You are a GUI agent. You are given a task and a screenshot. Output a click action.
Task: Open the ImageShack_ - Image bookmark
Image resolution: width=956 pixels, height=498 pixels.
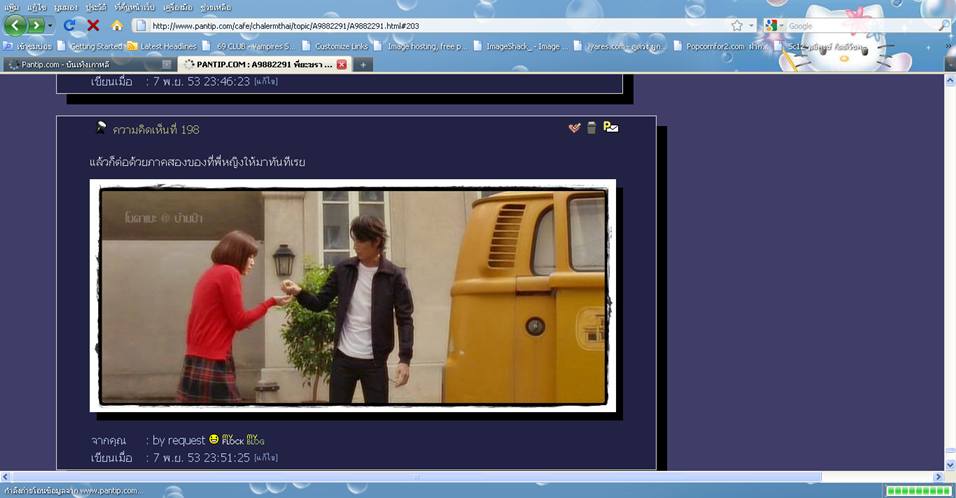click(521, 46)
